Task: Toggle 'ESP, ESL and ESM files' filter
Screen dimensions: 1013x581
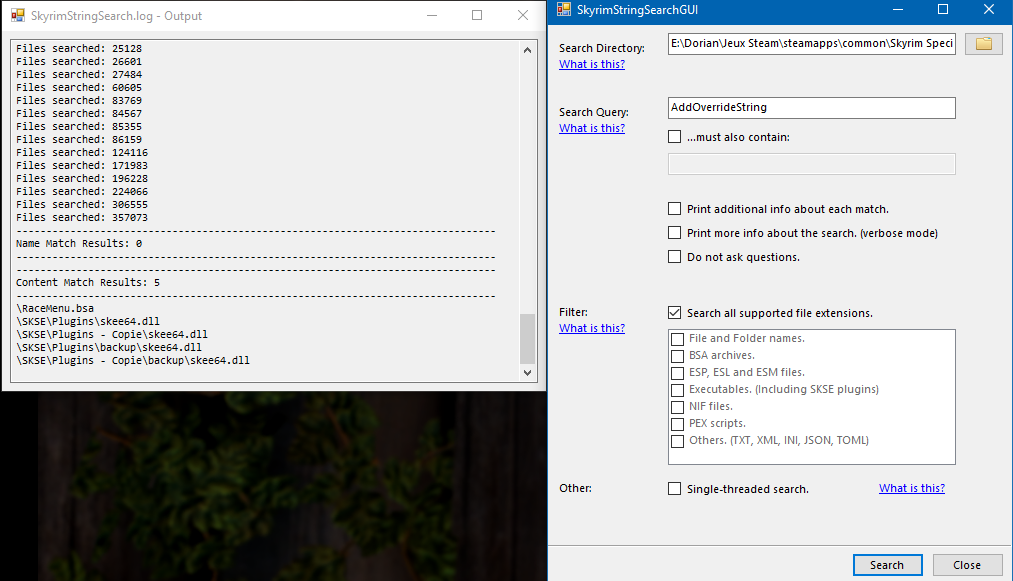Action: click(x=677, y=373)
